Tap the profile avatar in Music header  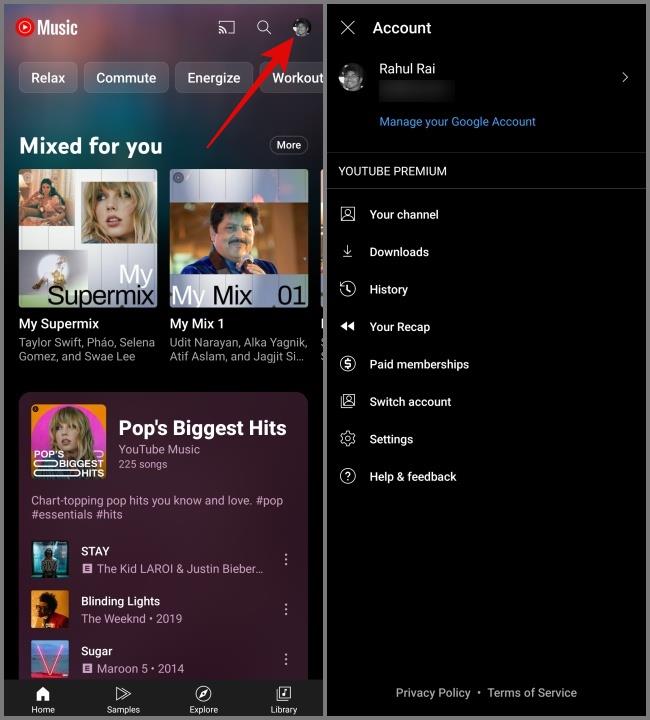302,28
